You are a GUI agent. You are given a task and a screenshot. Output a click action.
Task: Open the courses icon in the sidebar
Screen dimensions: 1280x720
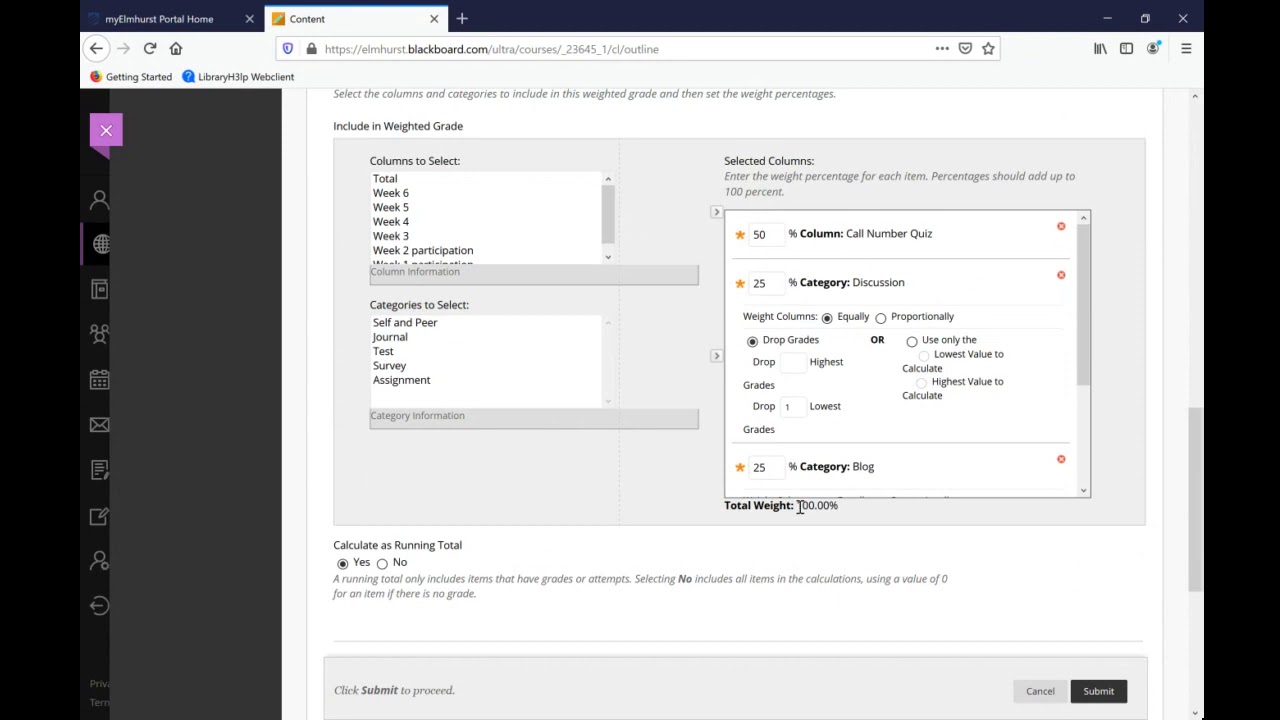100,289
